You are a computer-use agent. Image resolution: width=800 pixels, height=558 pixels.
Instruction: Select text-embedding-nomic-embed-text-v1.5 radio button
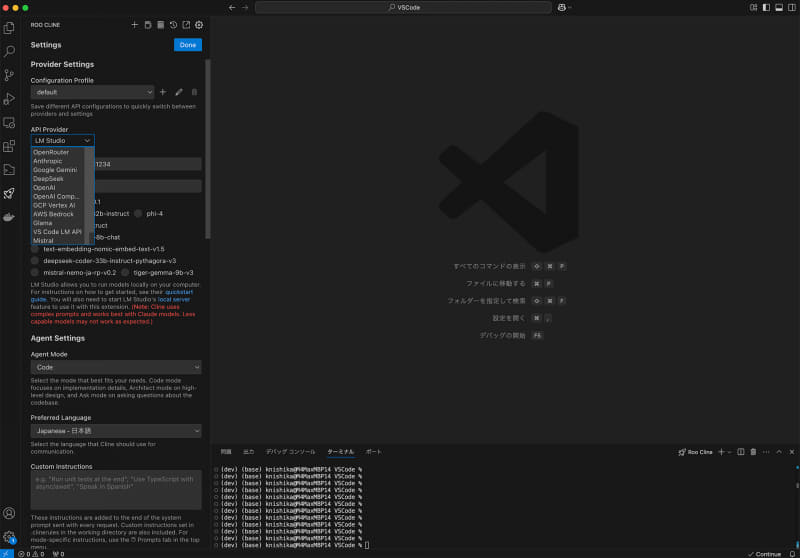(x=35, y=249)
